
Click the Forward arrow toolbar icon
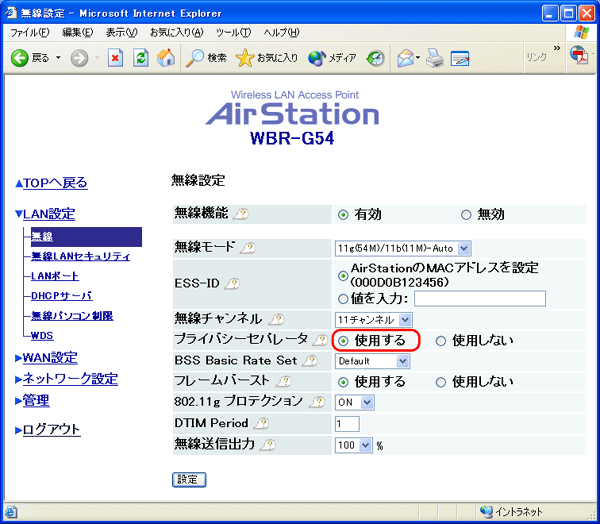pyautogui.click(x=79, y=58)
